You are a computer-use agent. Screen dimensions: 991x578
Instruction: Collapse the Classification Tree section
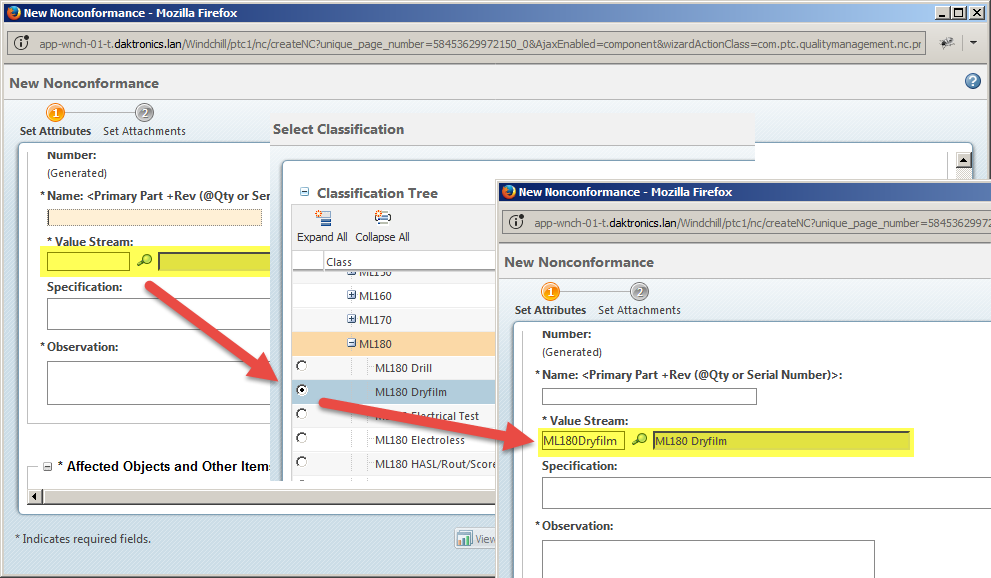pos(305,192)
